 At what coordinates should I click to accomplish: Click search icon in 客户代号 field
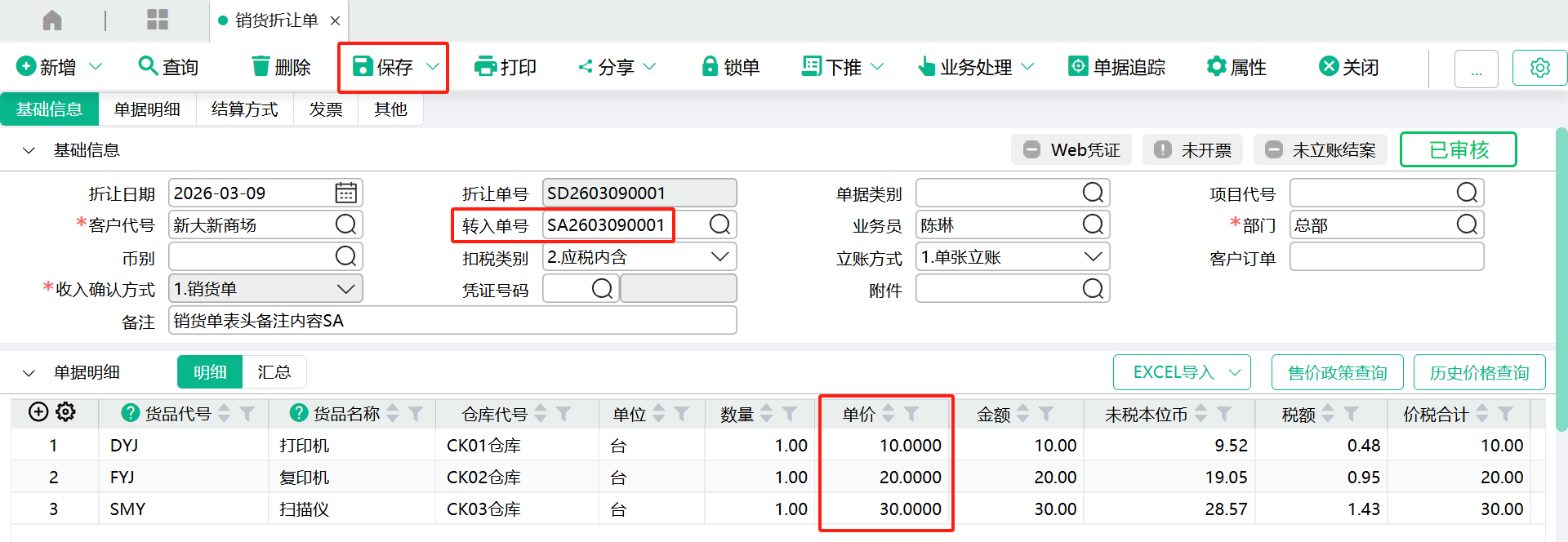(x=345, y=224)
